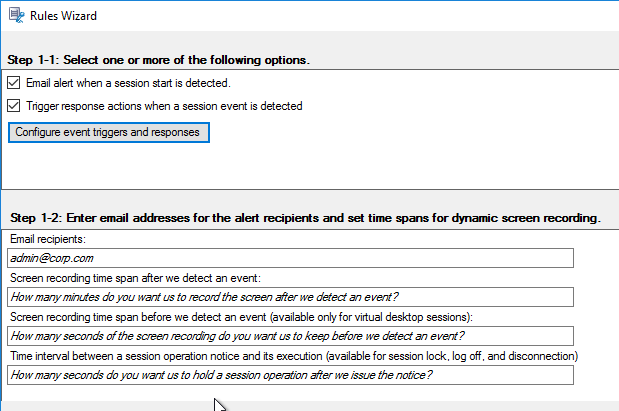Screen dimensions: 619x411
Task: Toggle the trigger response actions checkbox
Action: [x=13, y=106]
